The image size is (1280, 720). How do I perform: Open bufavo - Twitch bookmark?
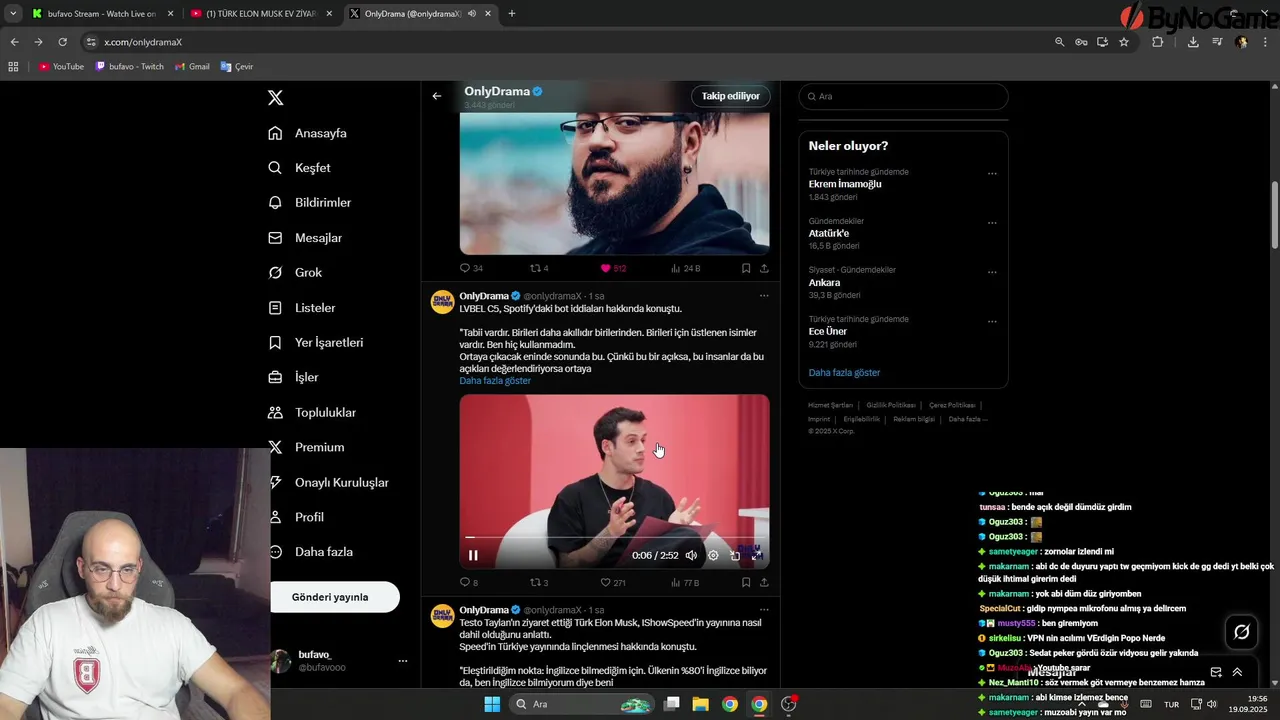(x=130, y=66)
